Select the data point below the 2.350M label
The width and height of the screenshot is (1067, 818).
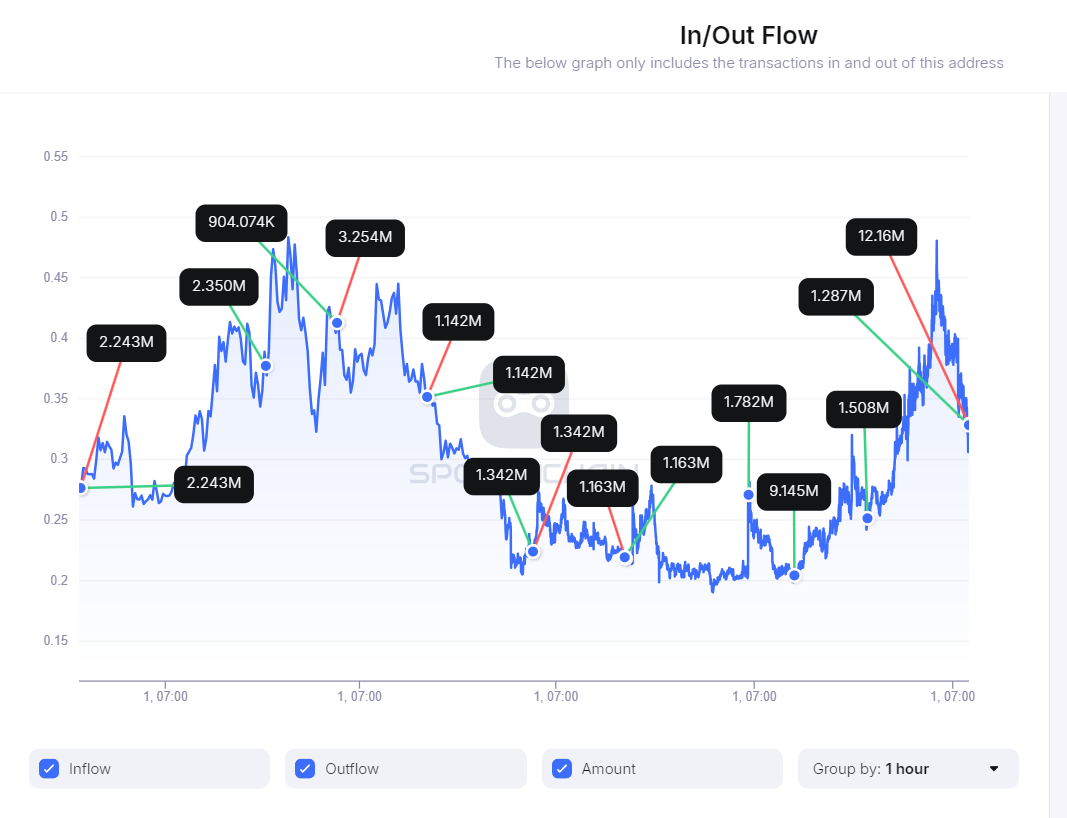pyautogui.click(x=264, y=366)
